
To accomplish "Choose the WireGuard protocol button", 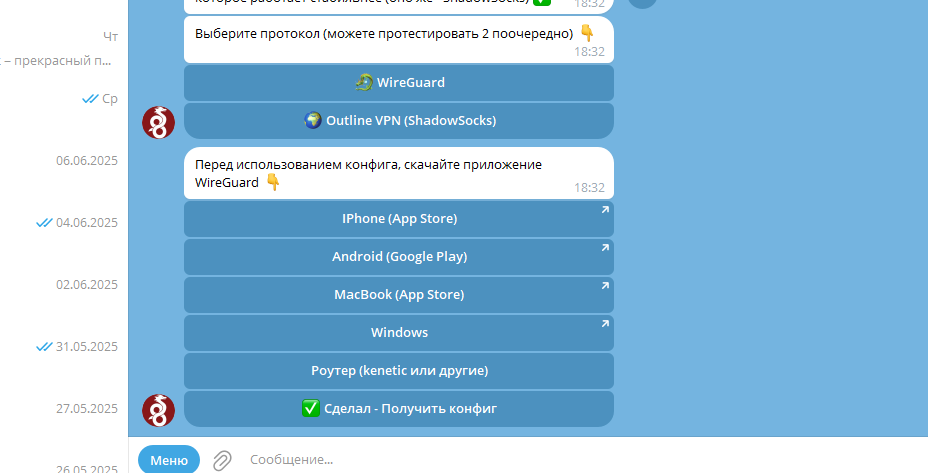I will [399, 83].
